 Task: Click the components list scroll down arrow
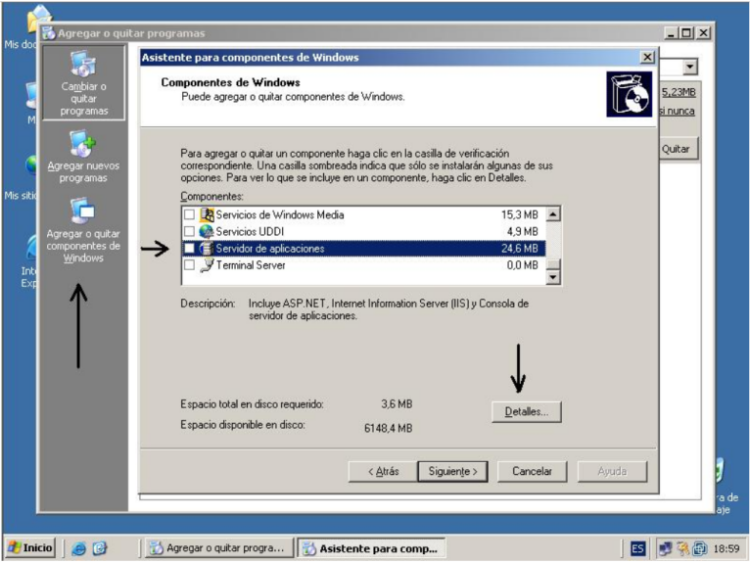553,277
